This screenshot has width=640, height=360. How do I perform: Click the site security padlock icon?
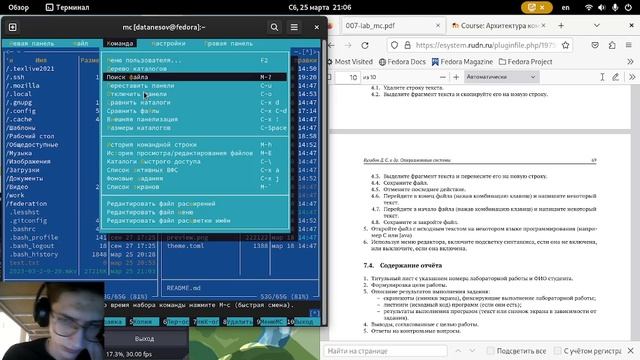(x=407, y=45)
